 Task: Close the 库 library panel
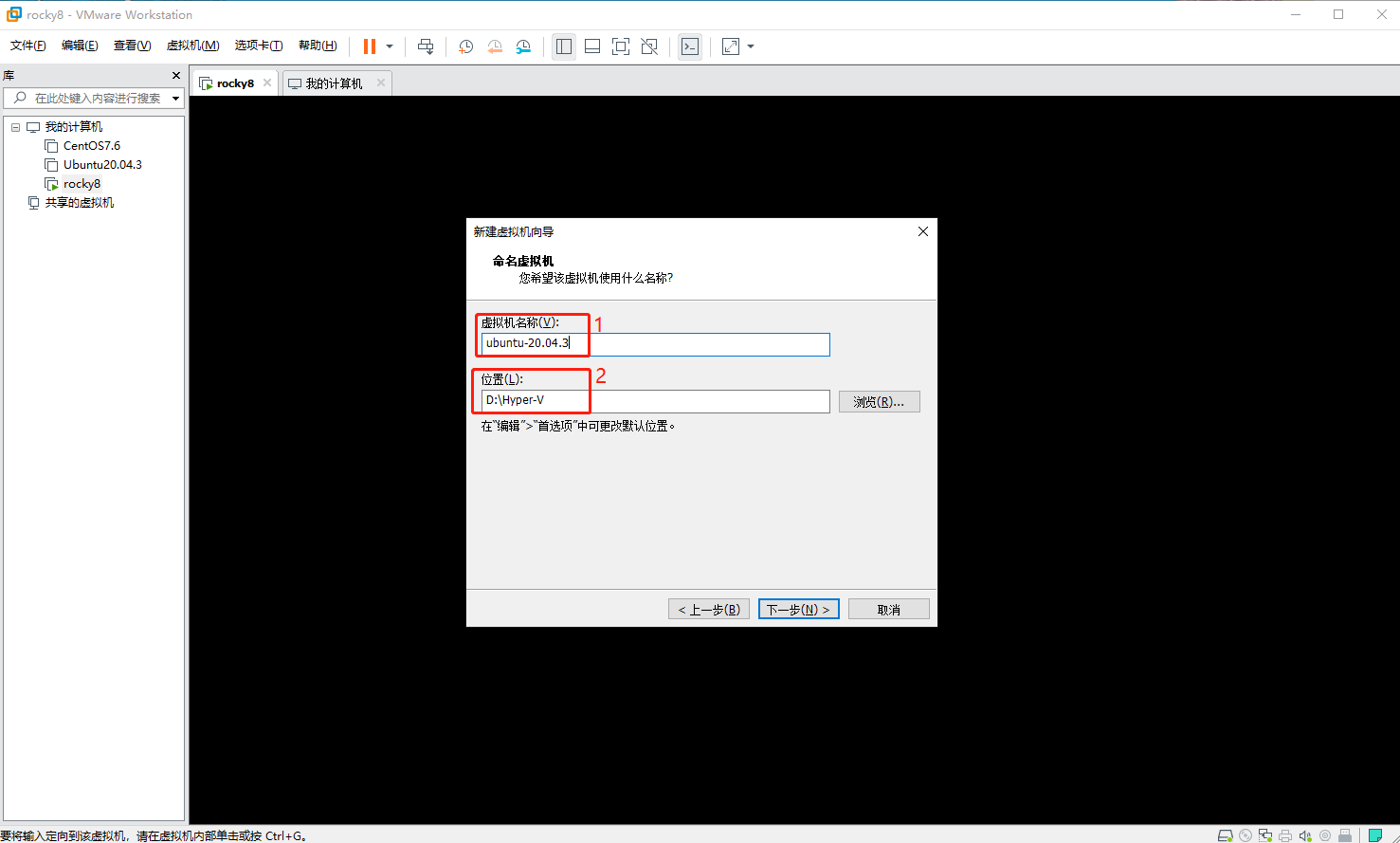[x=176, y=75]
